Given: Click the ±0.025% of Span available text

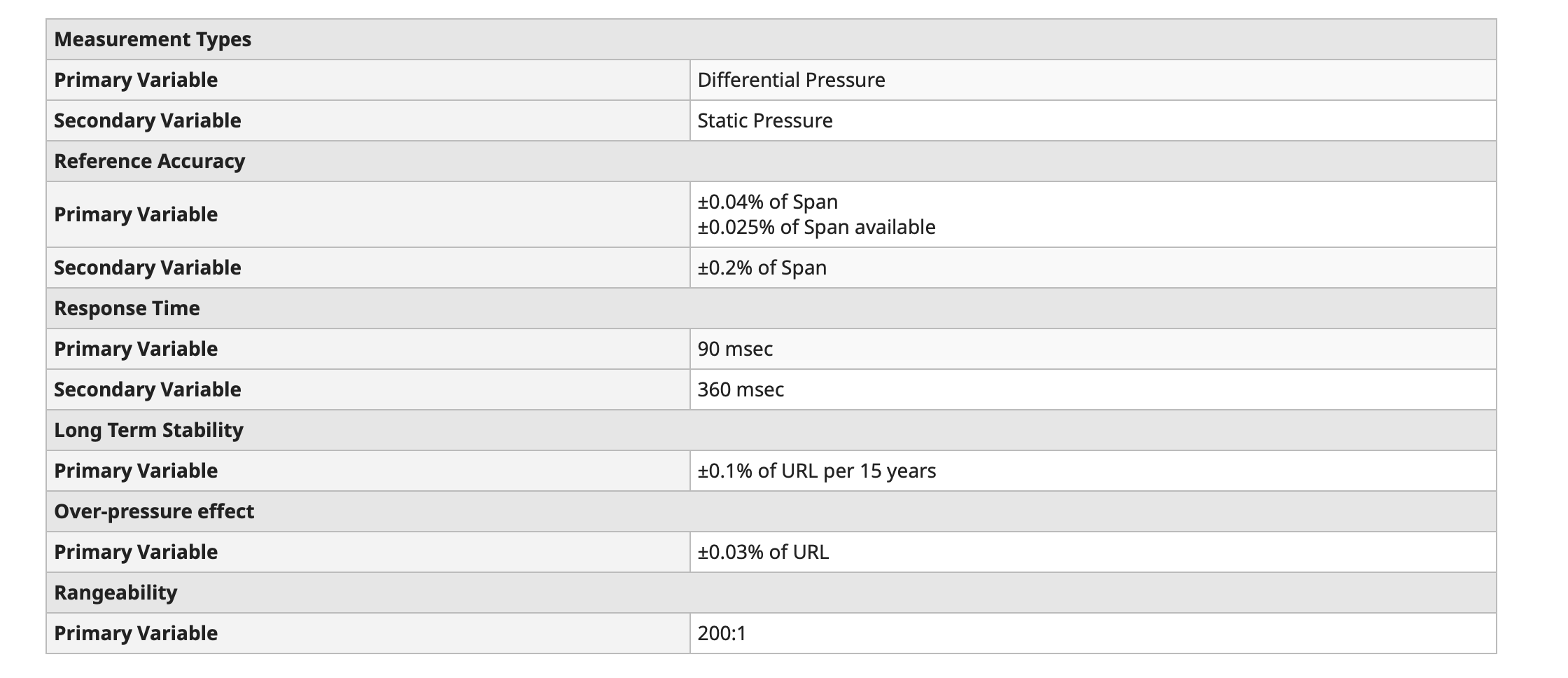Looking at the screenshot, I should (816, 227).
